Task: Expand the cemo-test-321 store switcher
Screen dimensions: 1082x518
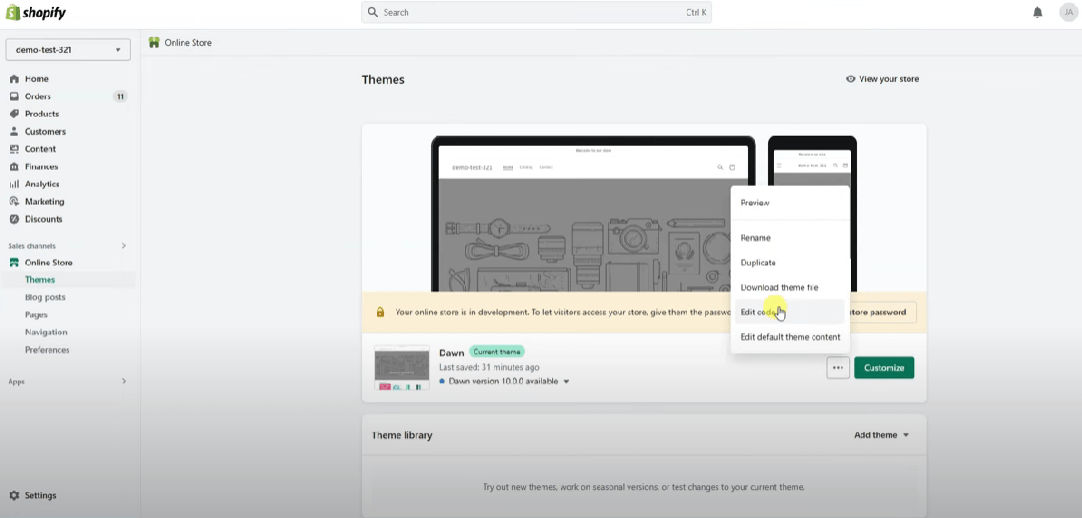Action: pos(68,49)
